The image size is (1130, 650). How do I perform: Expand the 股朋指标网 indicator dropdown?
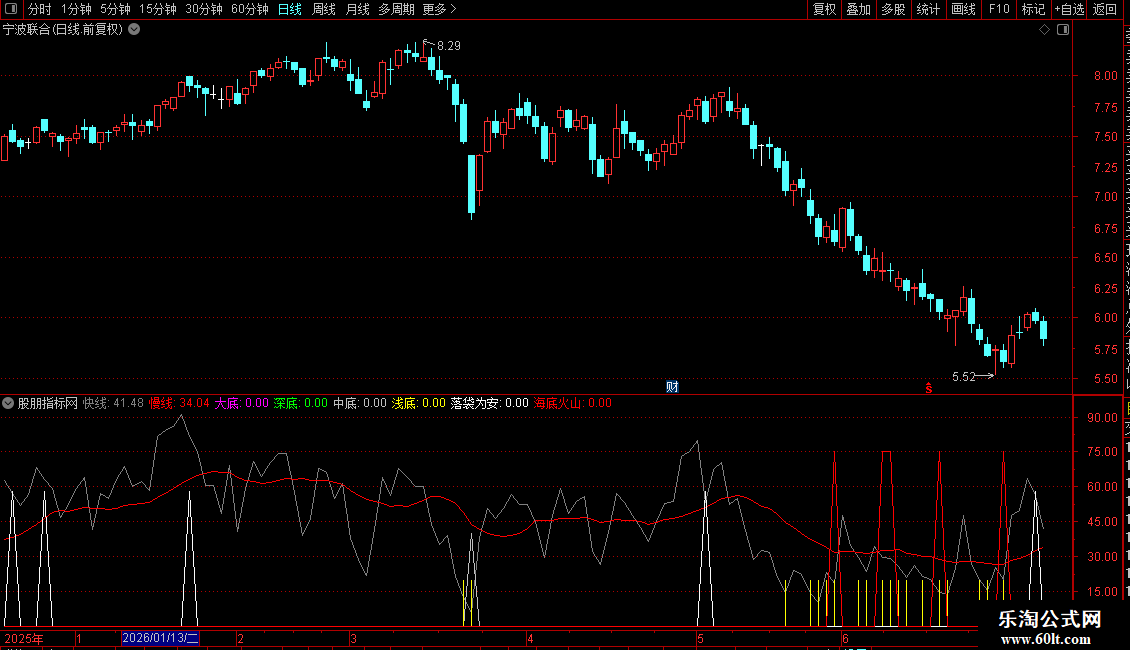(x=8, y=404)
